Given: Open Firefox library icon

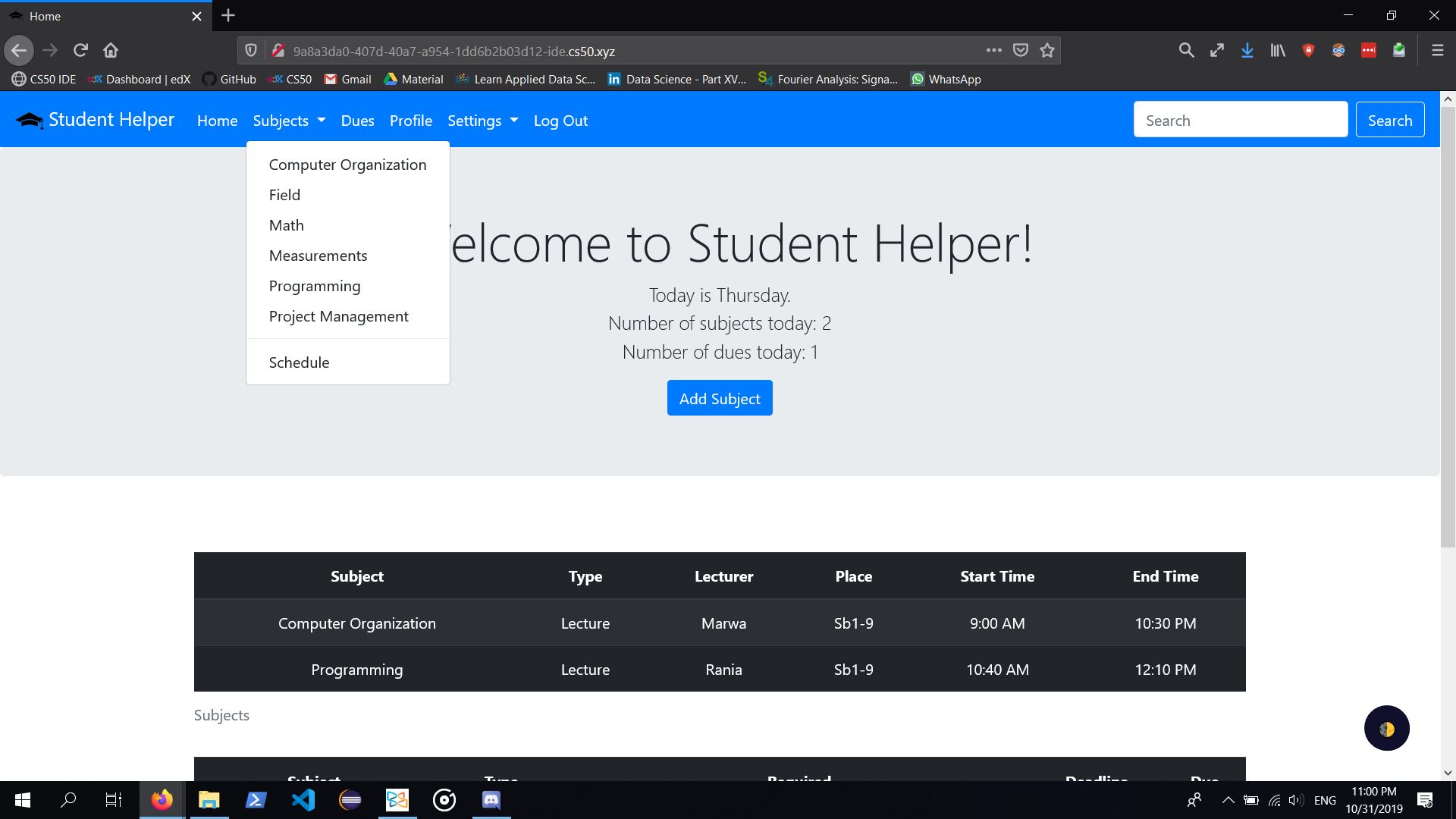Looking at the screenshot, I should pyautogui.click(x=1278, y=51).
